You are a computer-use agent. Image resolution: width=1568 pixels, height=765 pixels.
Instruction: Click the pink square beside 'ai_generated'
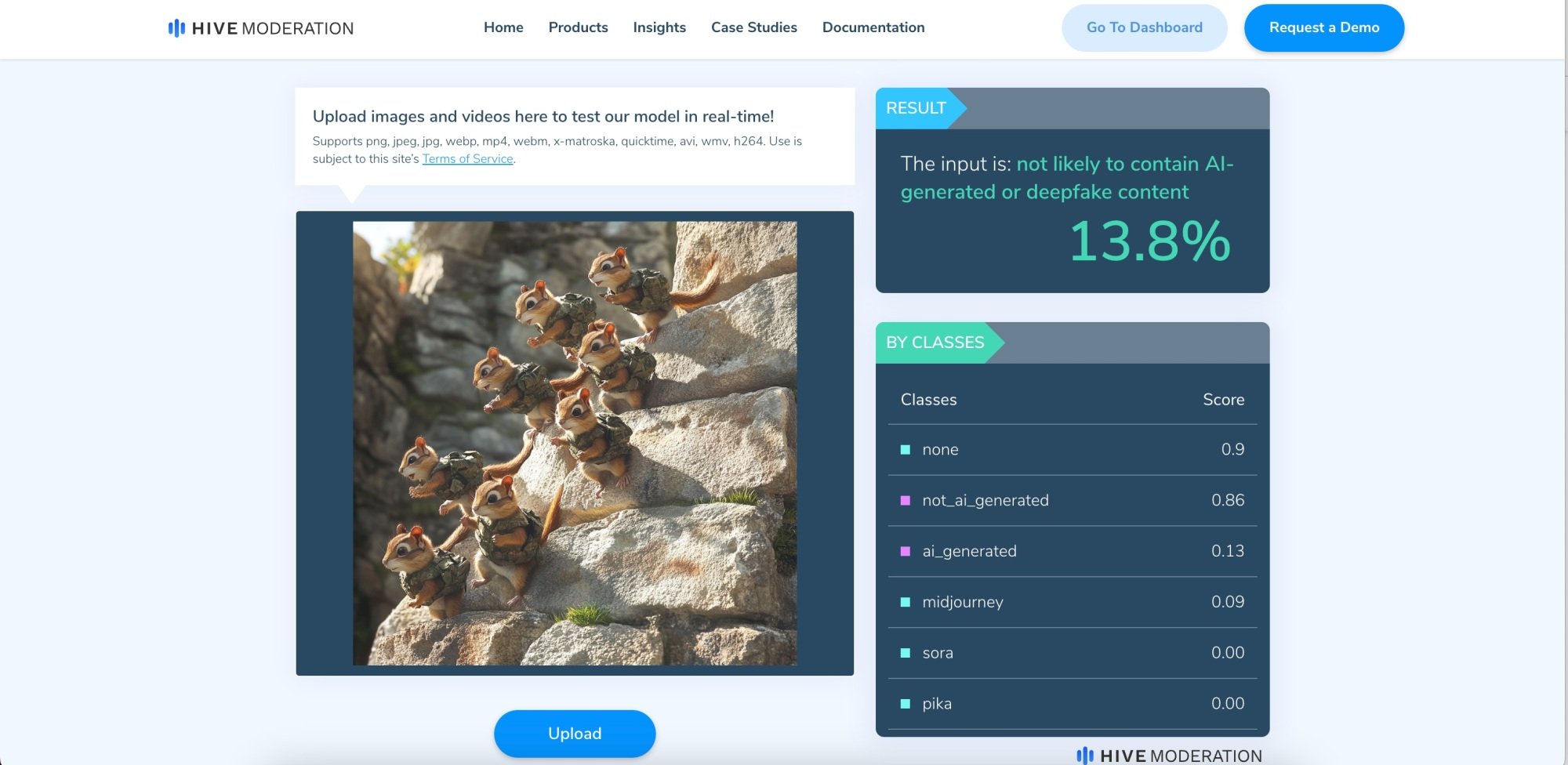pyautogui.click(x=906, y=550)
